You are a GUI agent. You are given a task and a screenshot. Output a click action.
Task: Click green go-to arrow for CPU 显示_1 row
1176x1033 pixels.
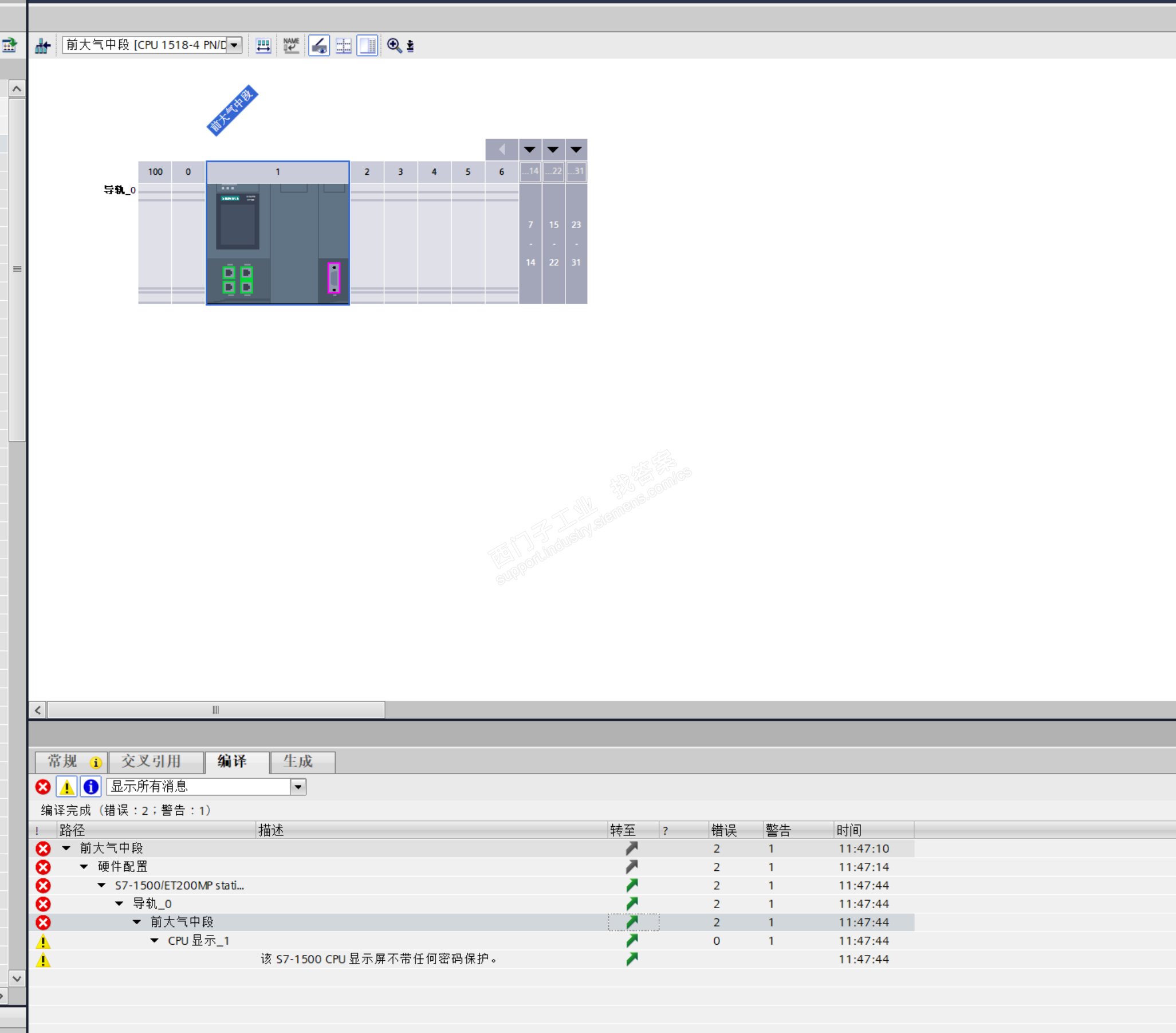click(x=632, y=940)
